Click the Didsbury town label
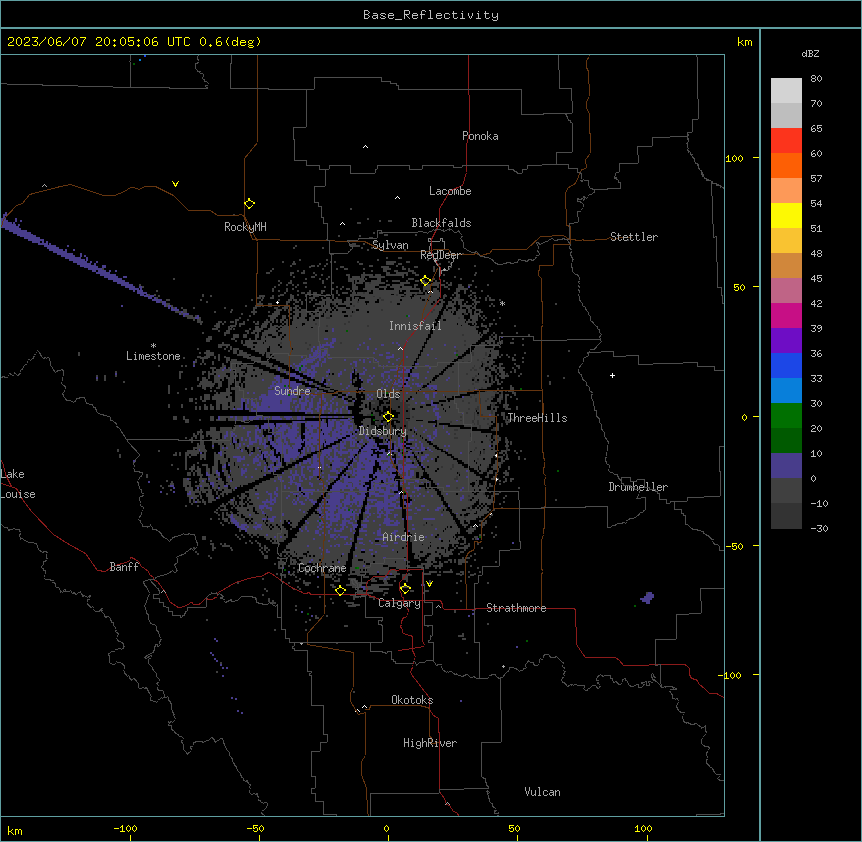This screenshot has height=842, width=862. 383,431
